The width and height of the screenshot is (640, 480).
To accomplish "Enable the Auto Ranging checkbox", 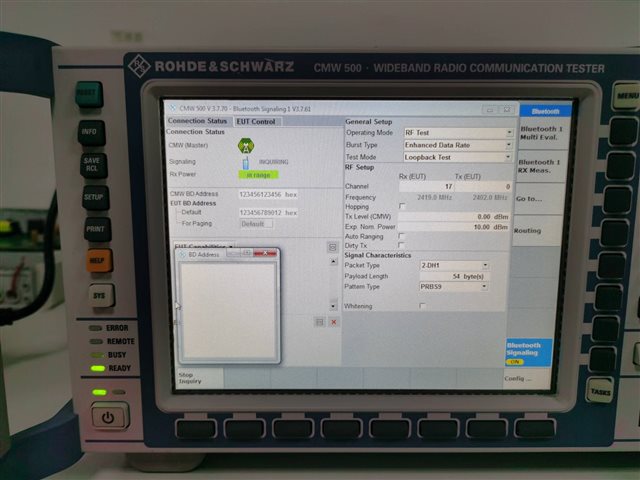I will [401, 236].
